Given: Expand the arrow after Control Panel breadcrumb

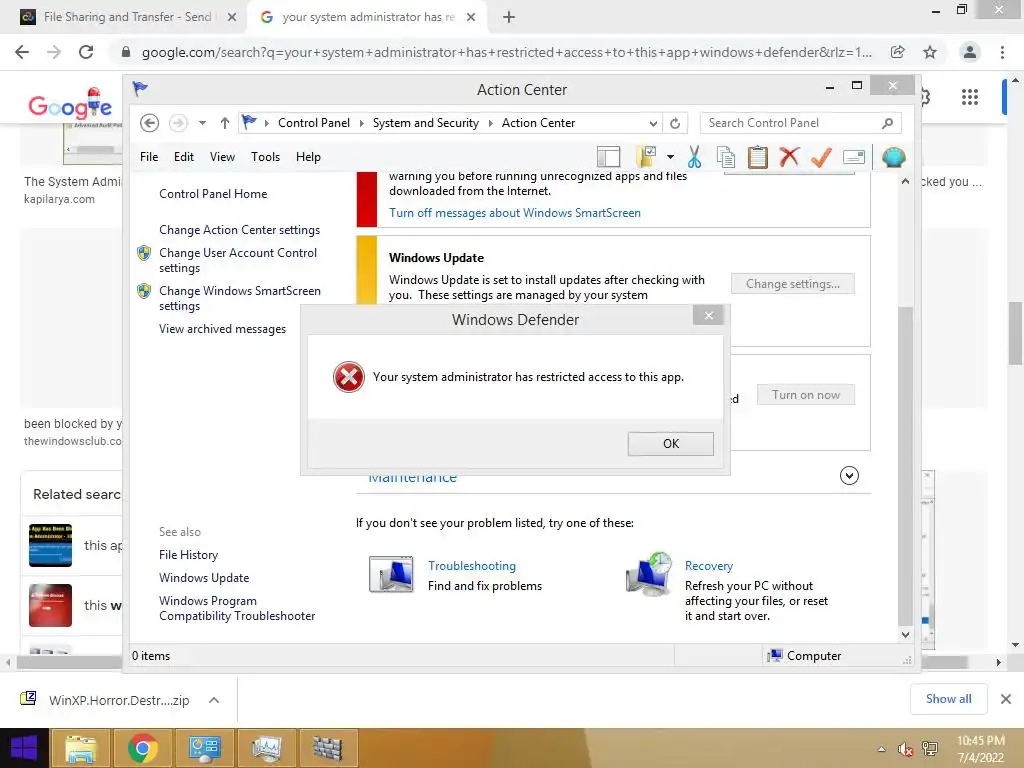Looking at the screenshot, I should [361, 123].
